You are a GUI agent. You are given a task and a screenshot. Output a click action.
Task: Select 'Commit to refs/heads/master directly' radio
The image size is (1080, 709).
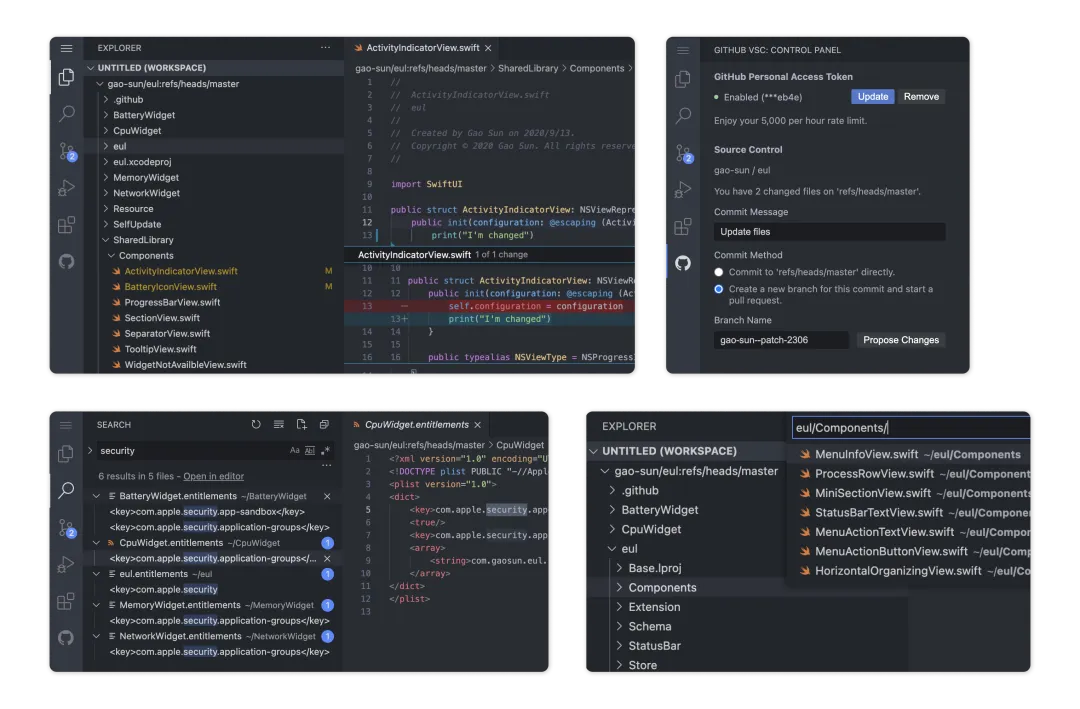pyautogui.click(x=718, y=272)
